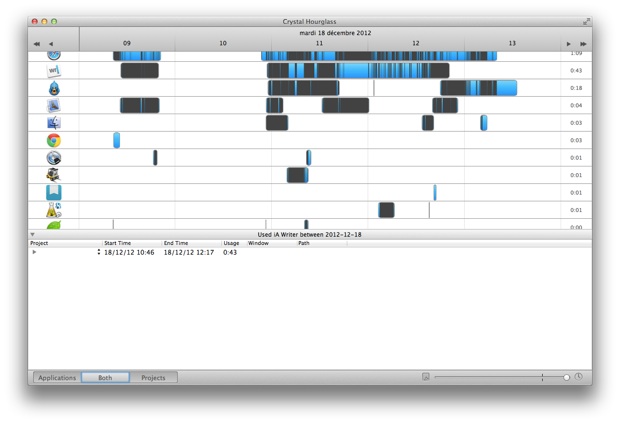The image size is (620, 424).
Task: Open the project stepper beside 18/12/12 10:46
Action: pos(98,252)
